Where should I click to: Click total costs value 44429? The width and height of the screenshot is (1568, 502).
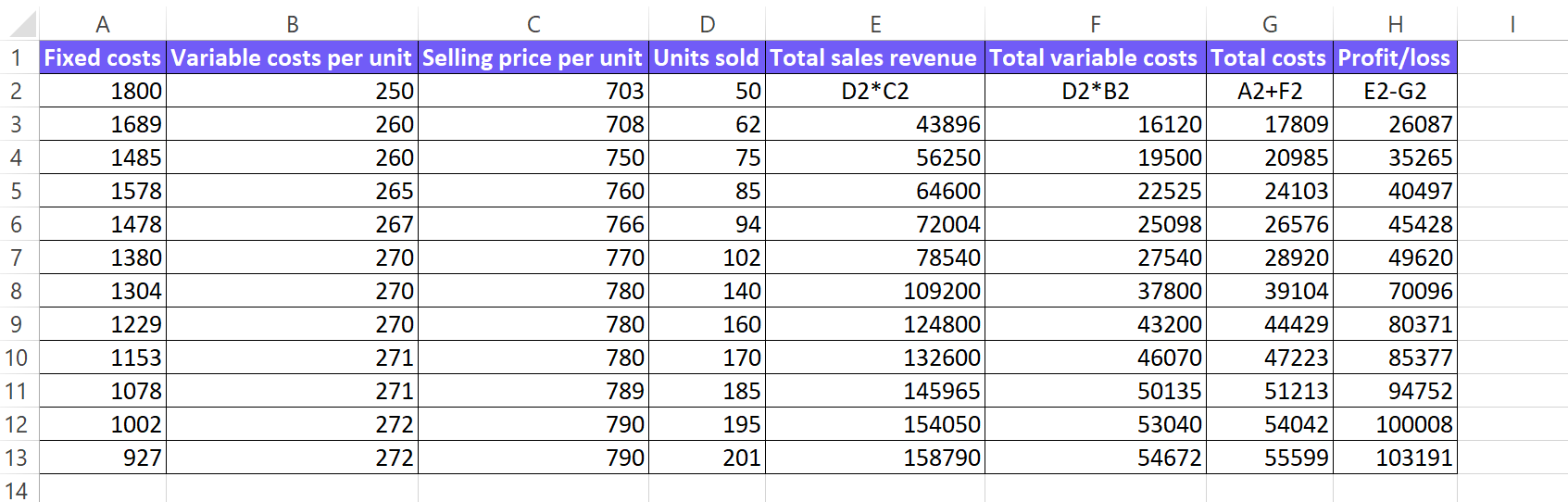click(1270, 324)
